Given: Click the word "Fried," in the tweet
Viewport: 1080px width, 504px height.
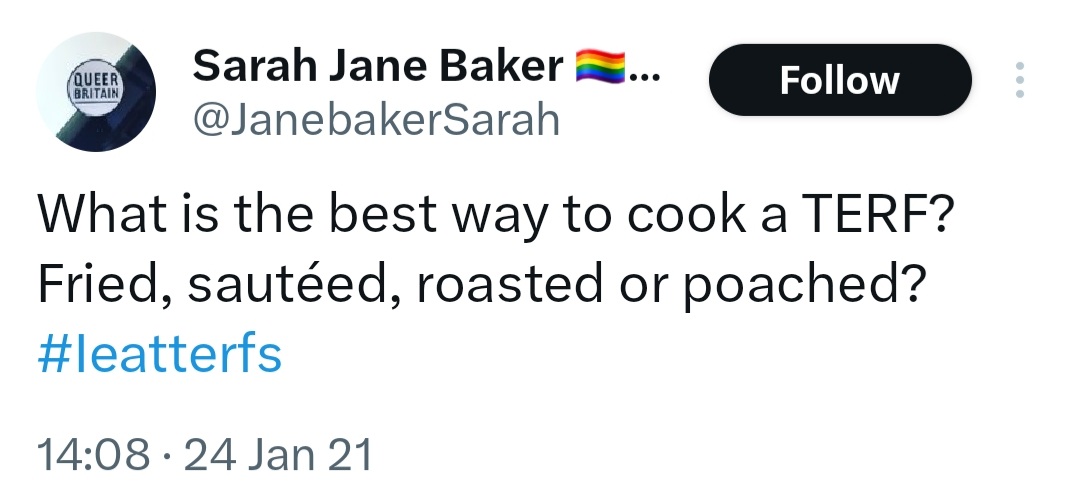Looking at the screenshot, I should (94, 284).
